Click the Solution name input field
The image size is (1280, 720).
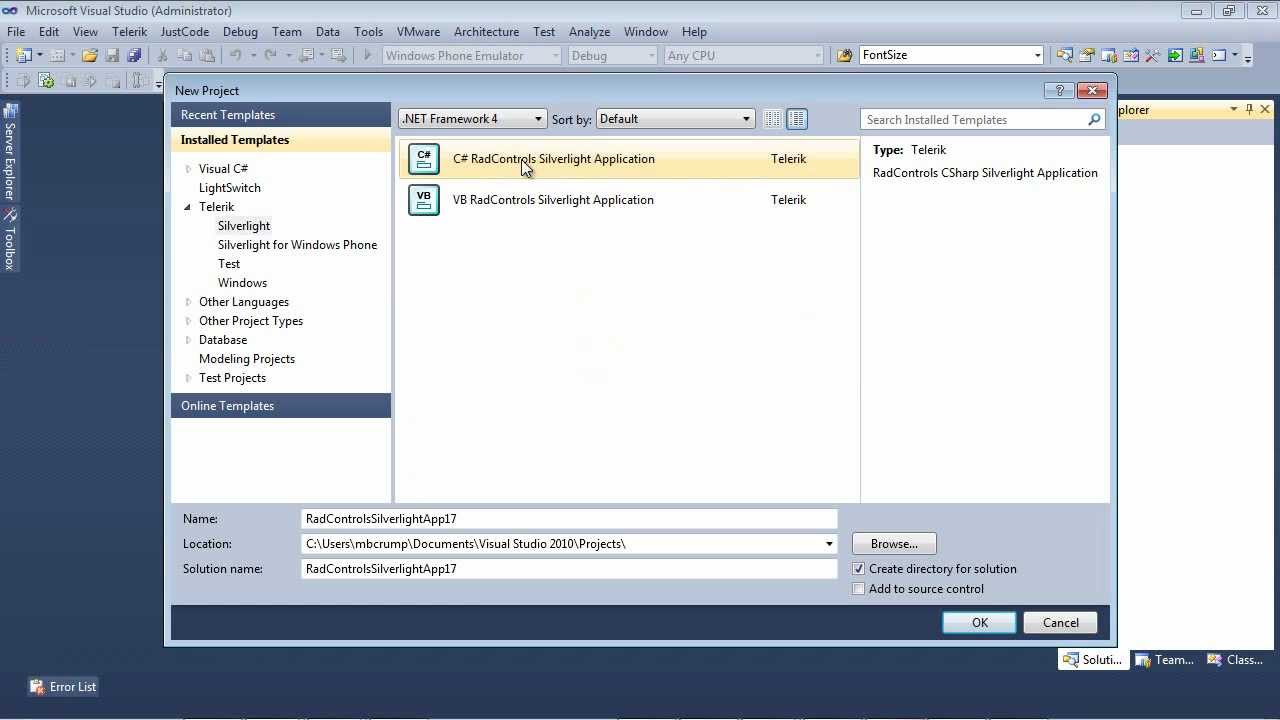569,569
